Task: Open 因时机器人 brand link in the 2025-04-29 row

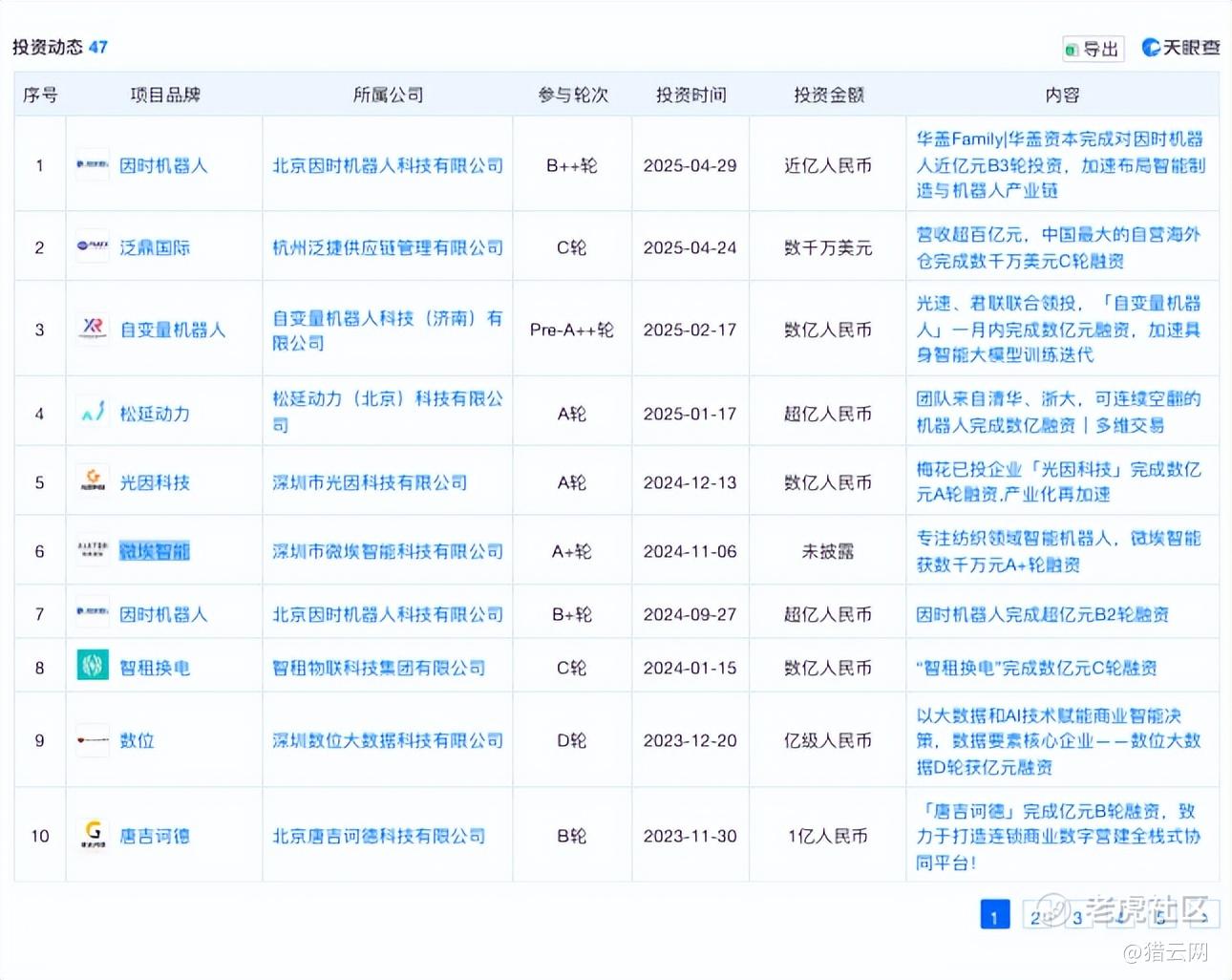Action: [163, 165]
